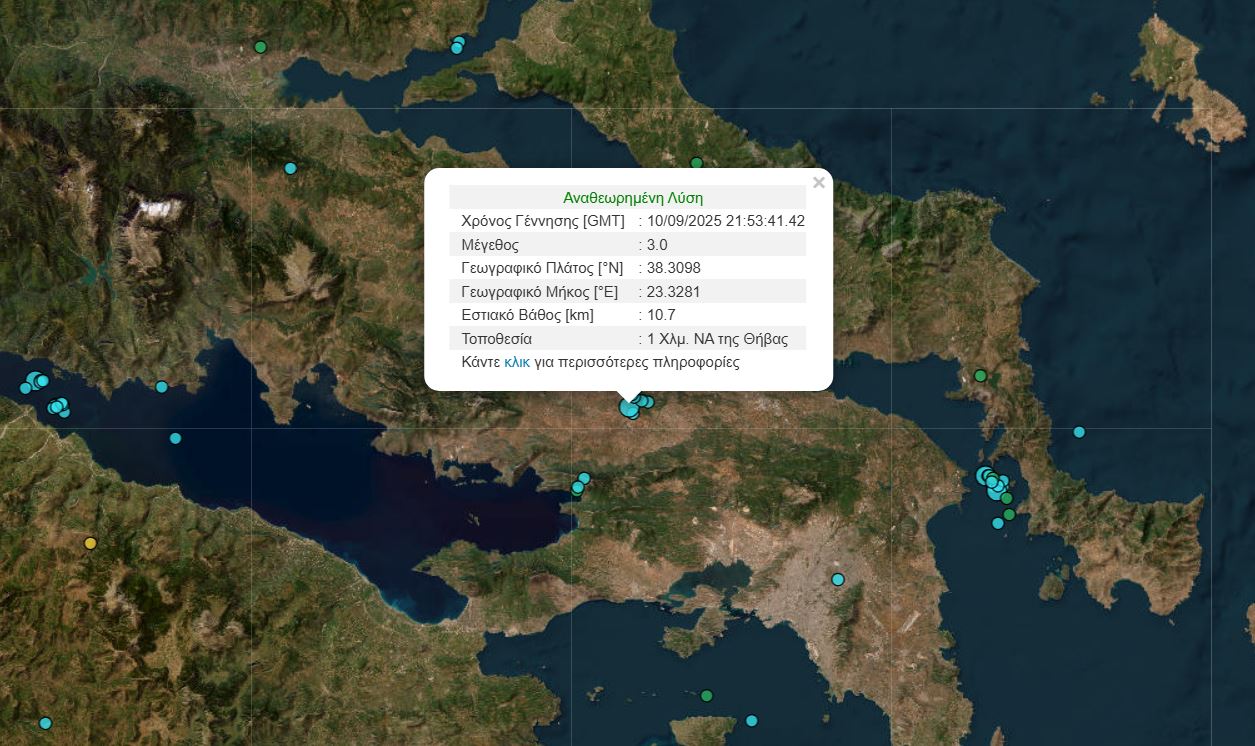
Task: Select the marker pair on the southern gulf shore
Action: click(579, 483)
